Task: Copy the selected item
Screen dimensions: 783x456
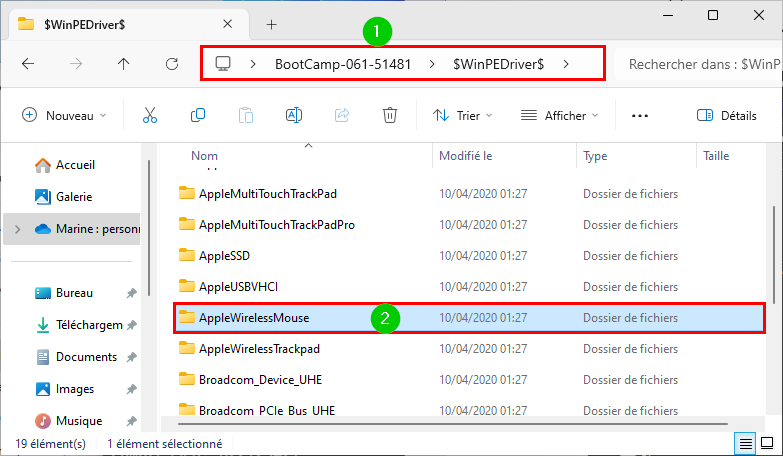Action: (x=198, y=115)
